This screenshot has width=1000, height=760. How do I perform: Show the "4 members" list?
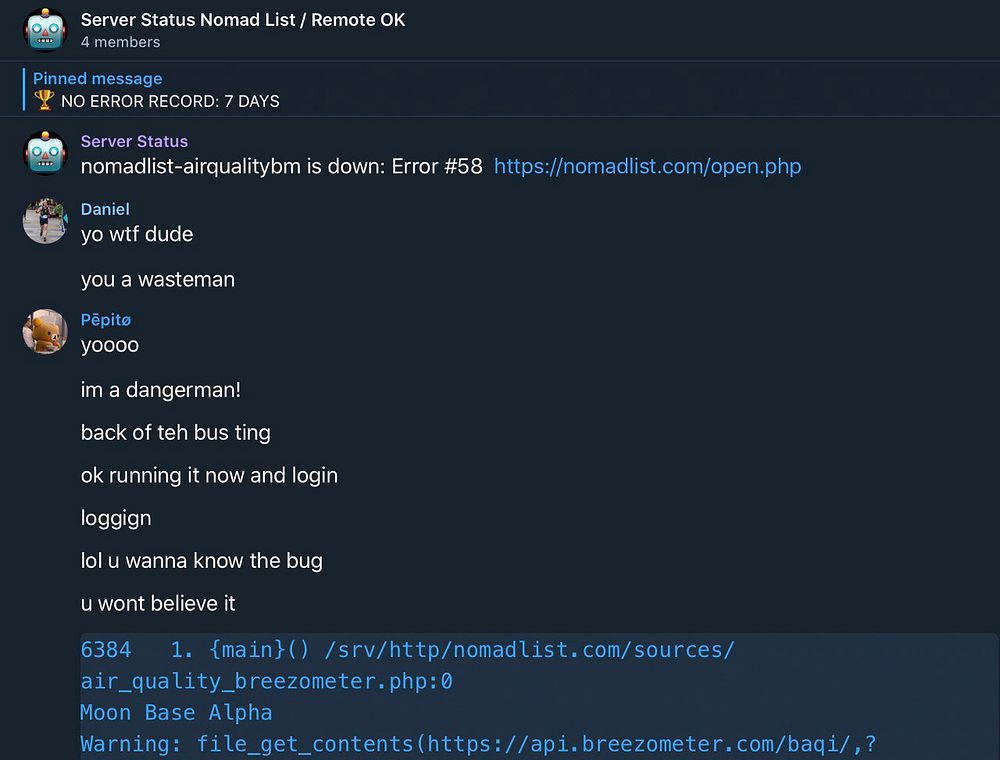click(x=120, y=42)
